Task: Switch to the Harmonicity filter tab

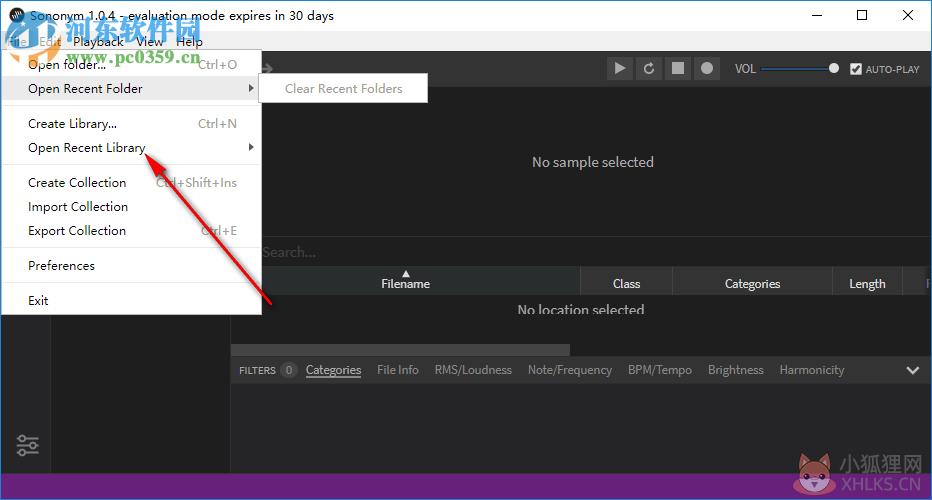Action: click(811, 370)
